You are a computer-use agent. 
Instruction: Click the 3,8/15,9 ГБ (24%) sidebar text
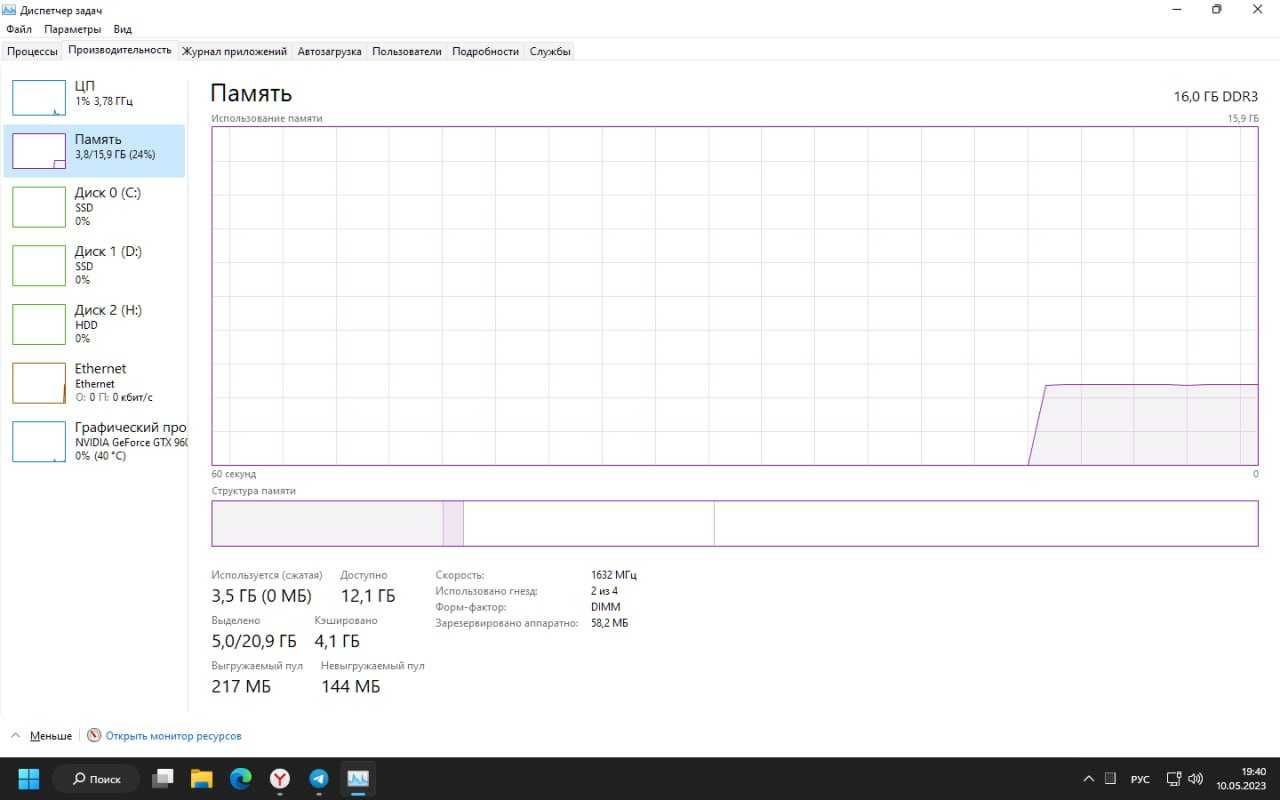(x=115, y=155)
